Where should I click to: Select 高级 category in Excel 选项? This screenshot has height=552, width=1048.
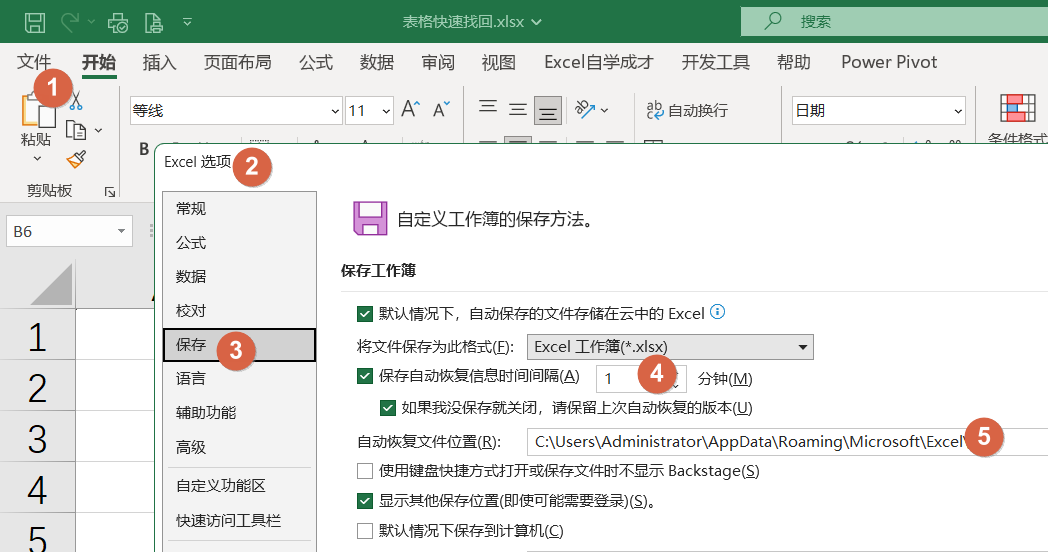point(239,447)
